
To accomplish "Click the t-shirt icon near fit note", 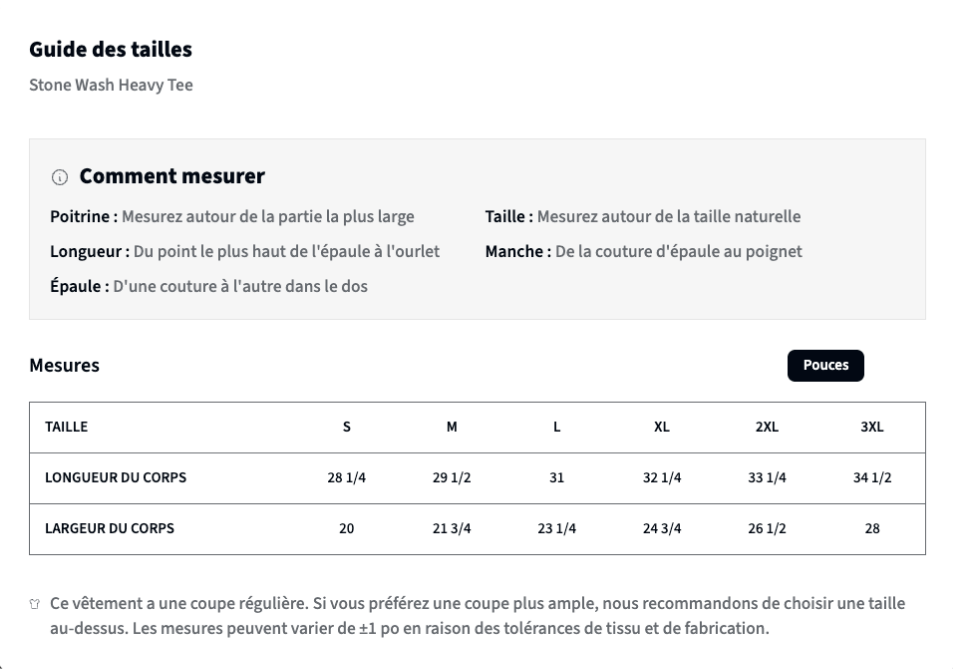I will pos(35,604).
